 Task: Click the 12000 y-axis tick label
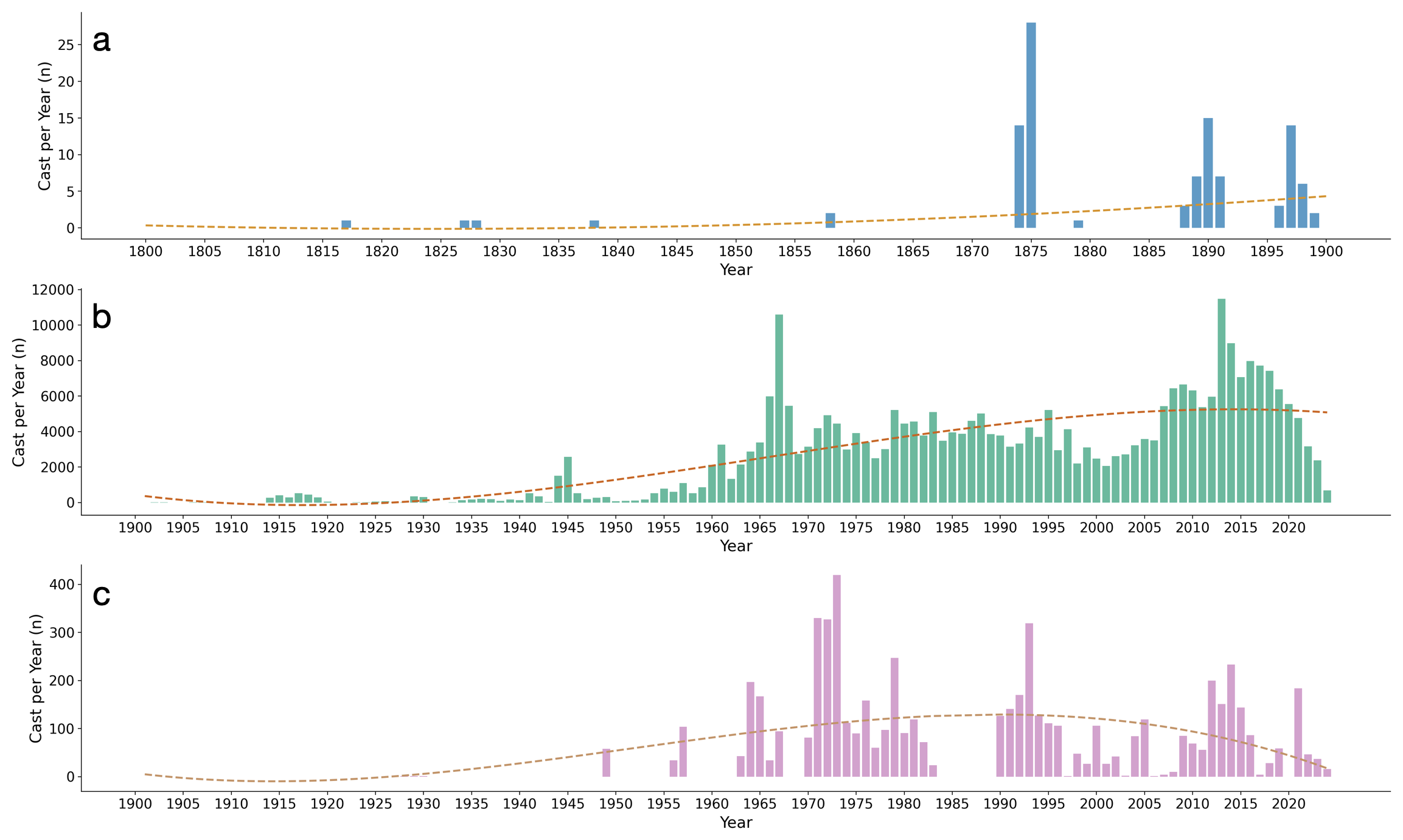point(52,290)
